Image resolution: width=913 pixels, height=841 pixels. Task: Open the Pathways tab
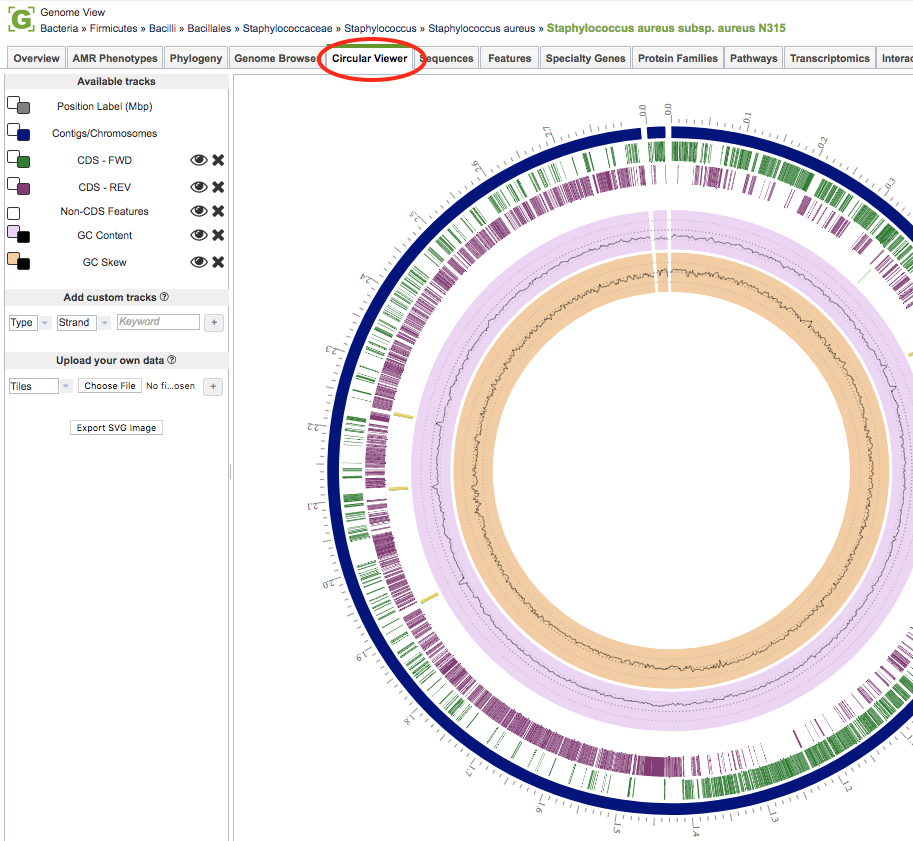[753, 58]
